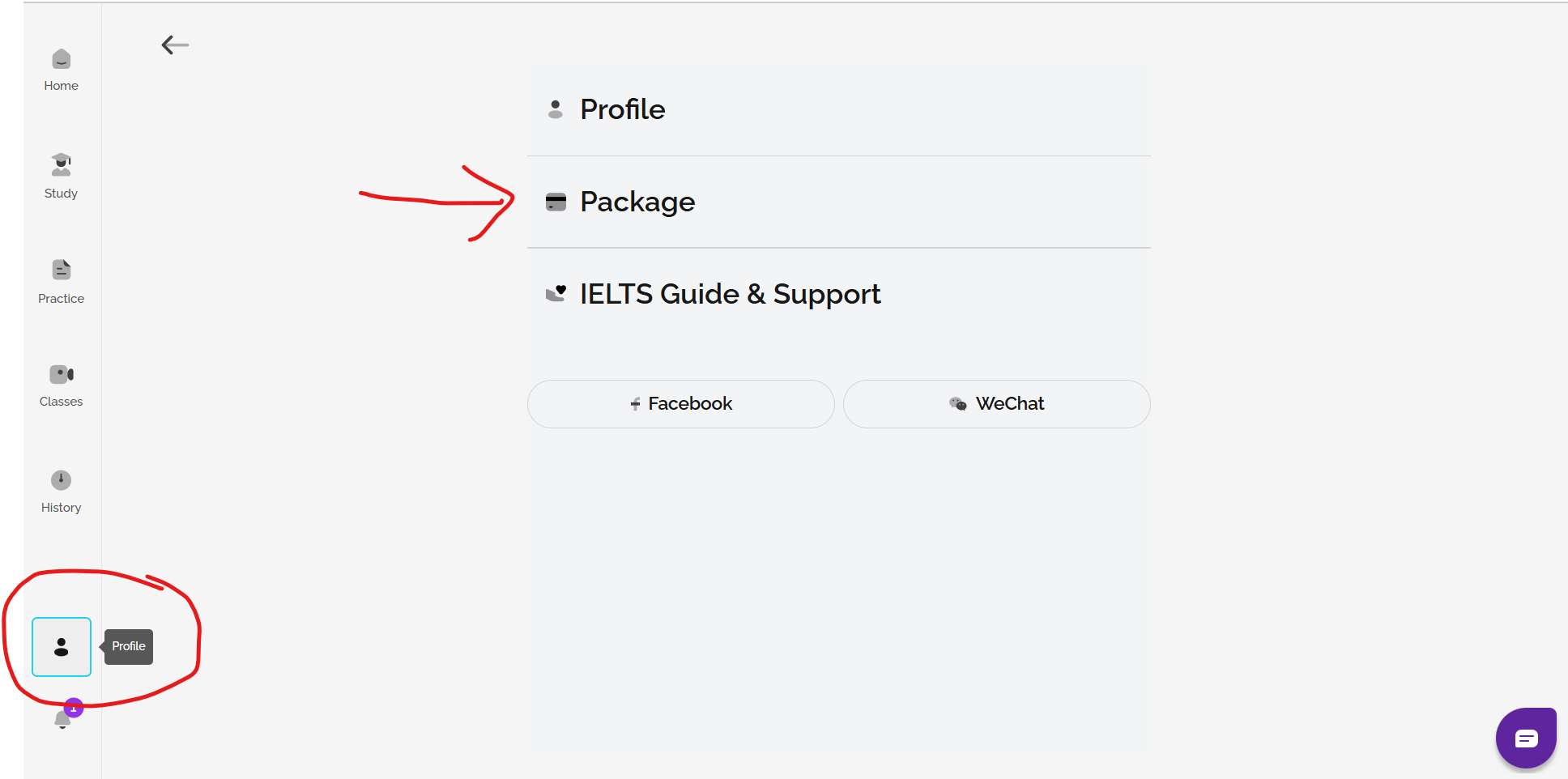Click the Profile tooltip label
The height and width of the screenshot is (779, 1568).
point(129,646)
